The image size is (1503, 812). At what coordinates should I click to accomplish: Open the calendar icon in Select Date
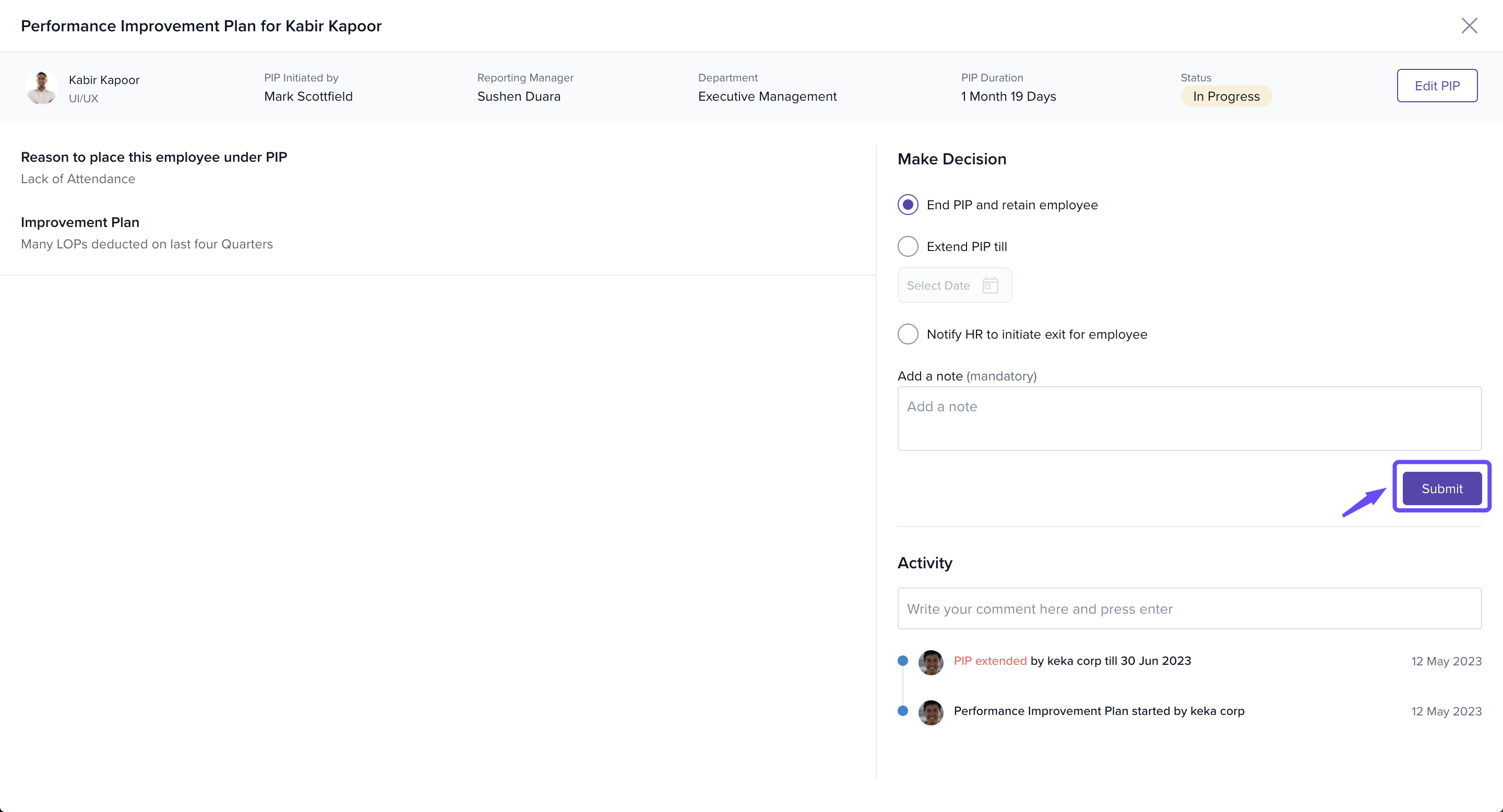click(x=990, y=285)
